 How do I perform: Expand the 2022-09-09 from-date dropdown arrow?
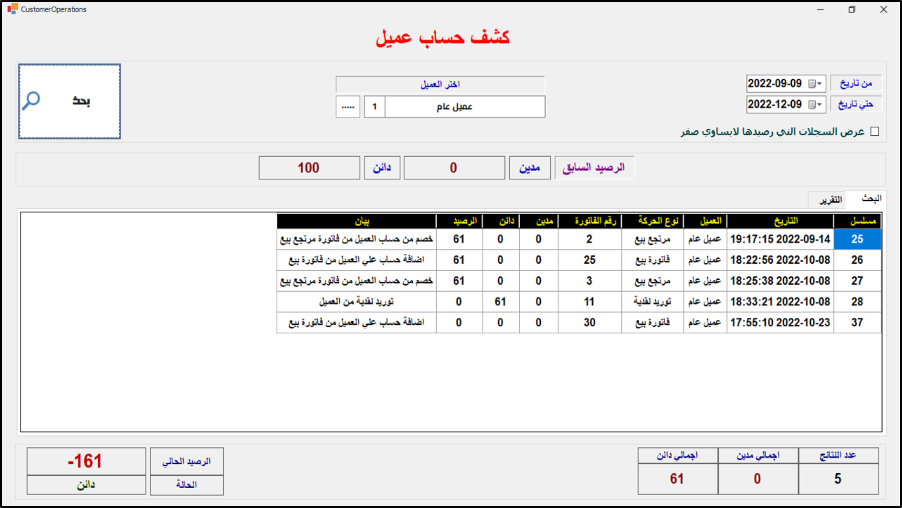pyautogui.click(x=821, y=83)
